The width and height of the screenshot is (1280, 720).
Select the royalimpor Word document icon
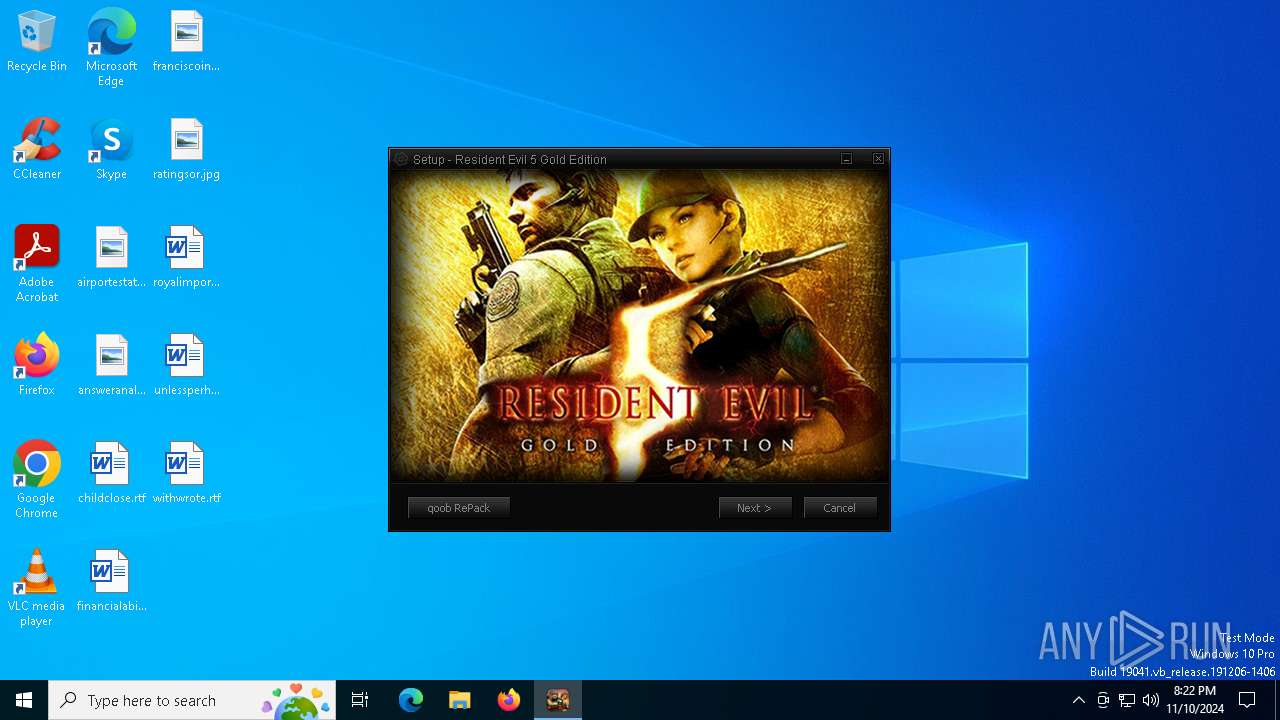pos(186,257)
